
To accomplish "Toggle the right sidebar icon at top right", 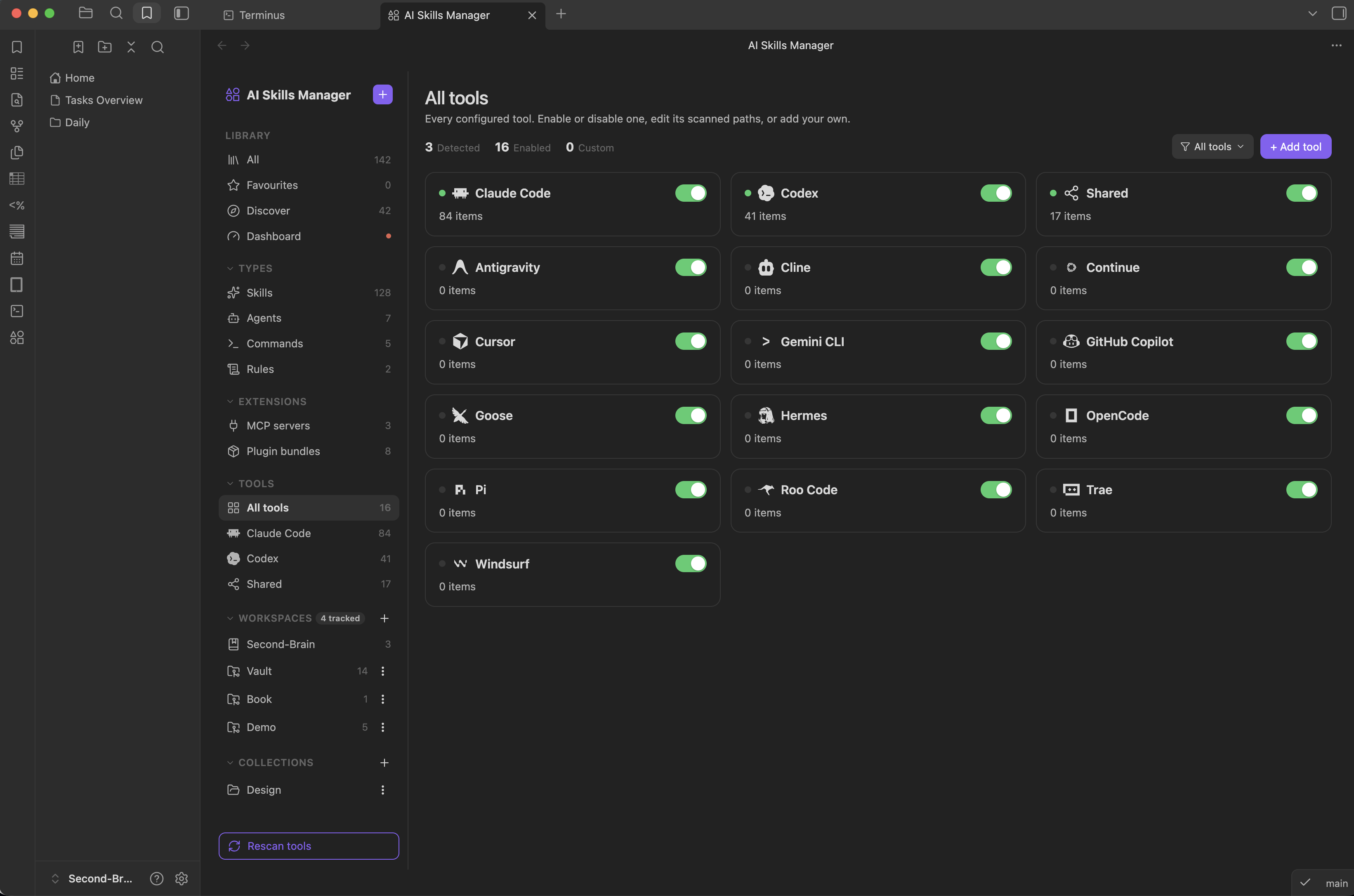I will tap(1339, 13).
